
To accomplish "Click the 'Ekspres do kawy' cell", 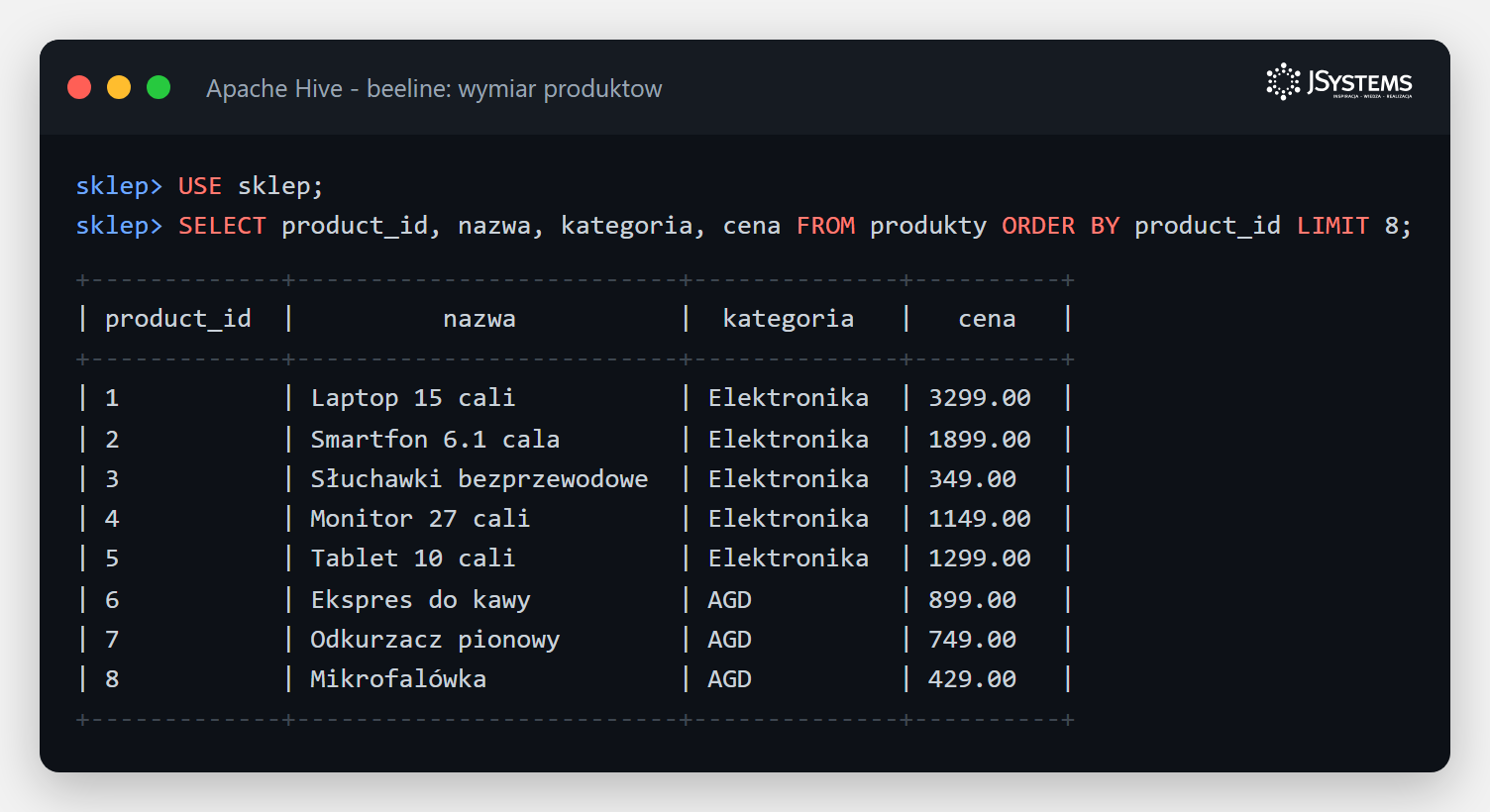I will point(421,600).
